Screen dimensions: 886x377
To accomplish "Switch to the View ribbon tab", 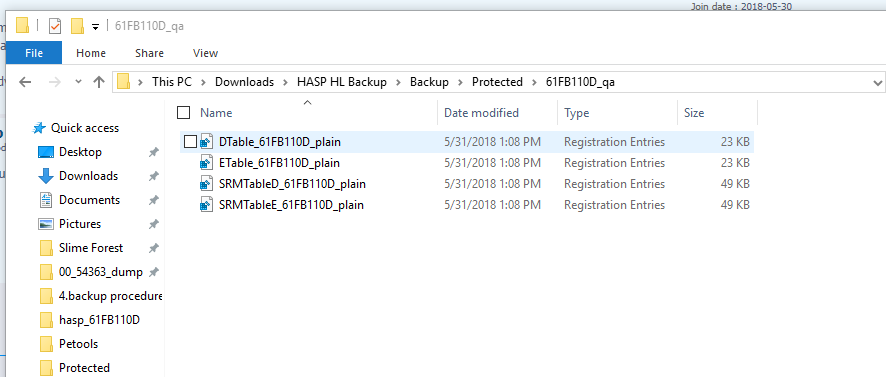I will (205, 53).
